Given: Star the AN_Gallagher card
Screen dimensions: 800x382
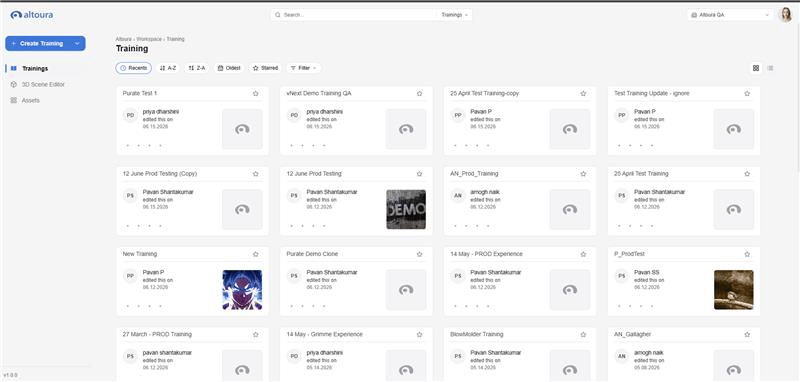Looking at the screenshot, I should coord(747,335).
